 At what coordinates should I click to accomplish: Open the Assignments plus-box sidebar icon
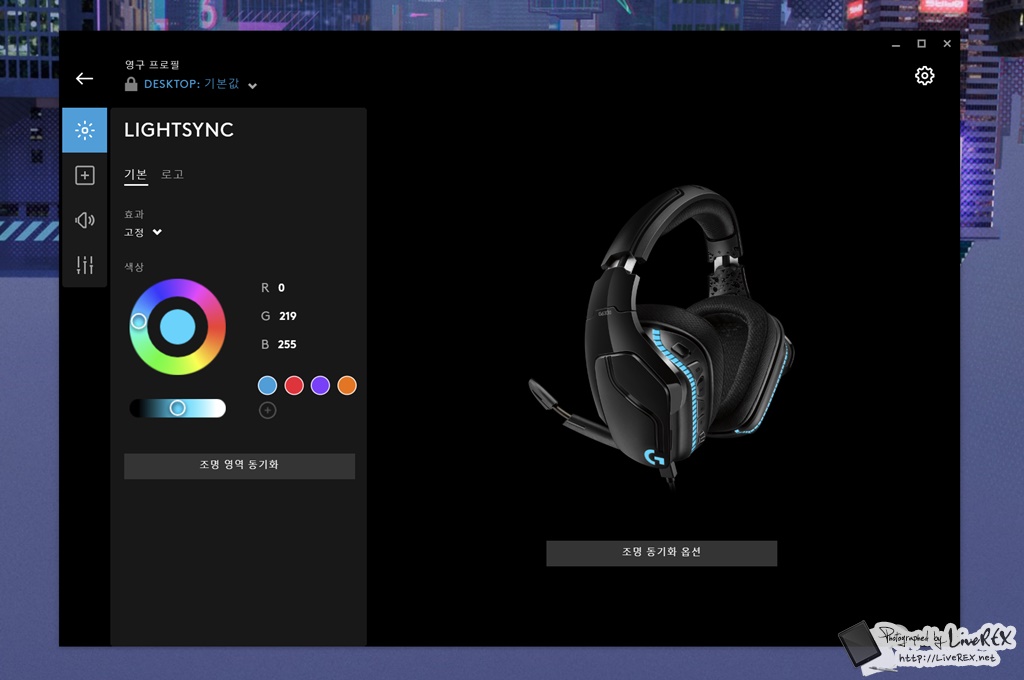[85, 175]
